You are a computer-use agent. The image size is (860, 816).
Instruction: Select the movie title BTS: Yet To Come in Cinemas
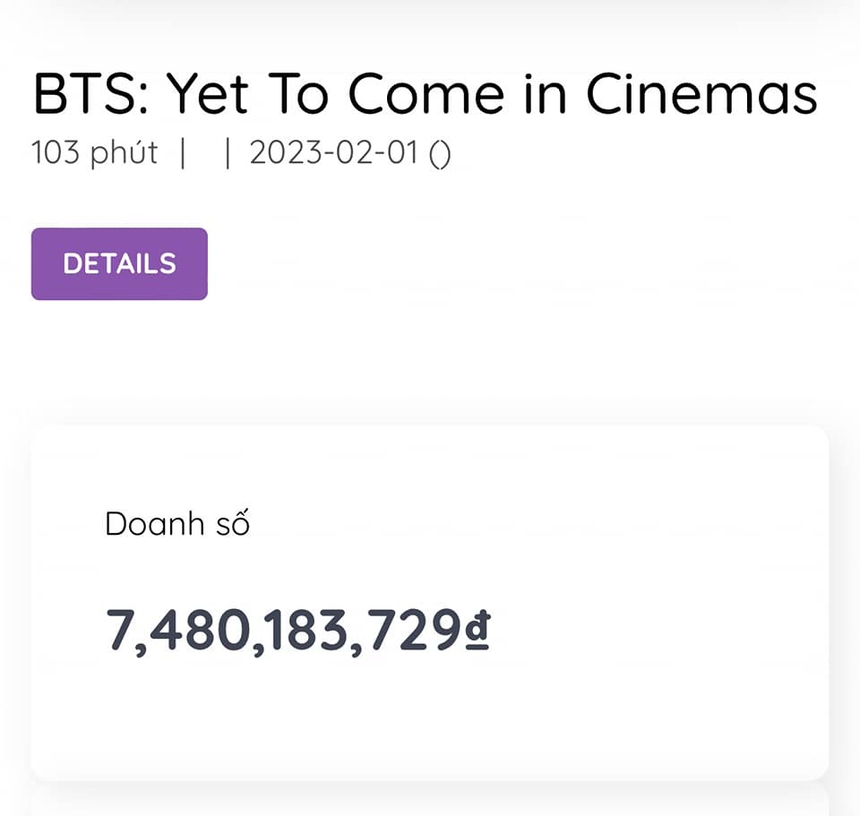(425, 95)
